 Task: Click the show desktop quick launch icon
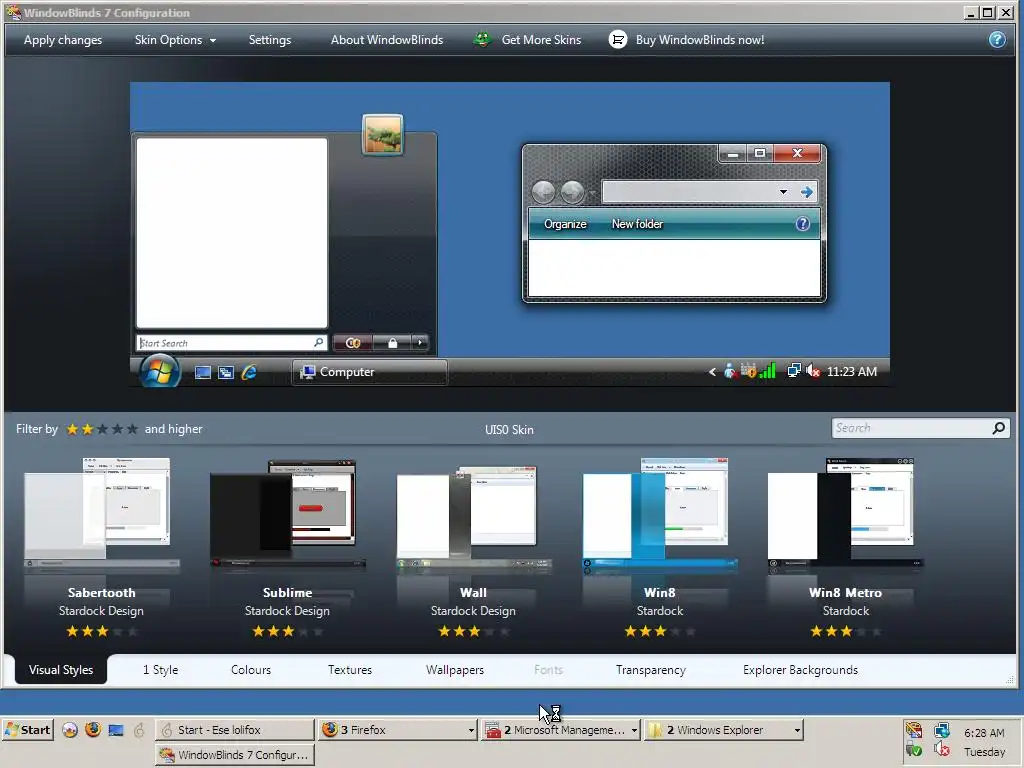coord(116,729)
